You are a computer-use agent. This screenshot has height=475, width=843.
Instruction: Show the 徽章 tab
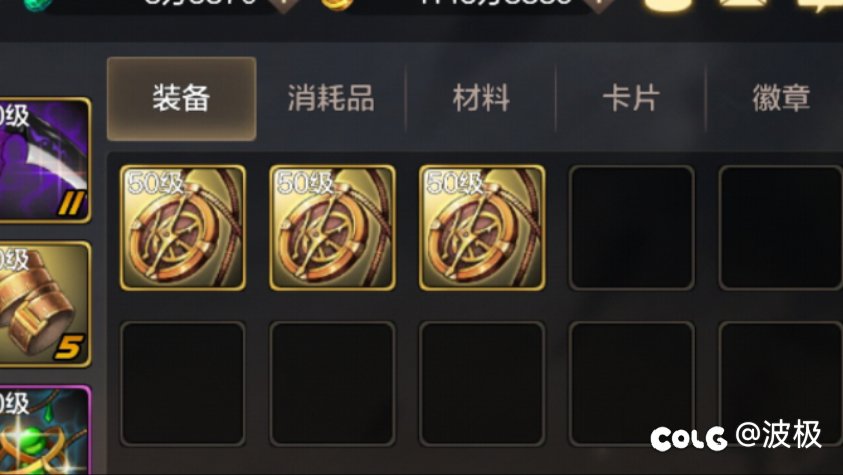pos(781,99)
